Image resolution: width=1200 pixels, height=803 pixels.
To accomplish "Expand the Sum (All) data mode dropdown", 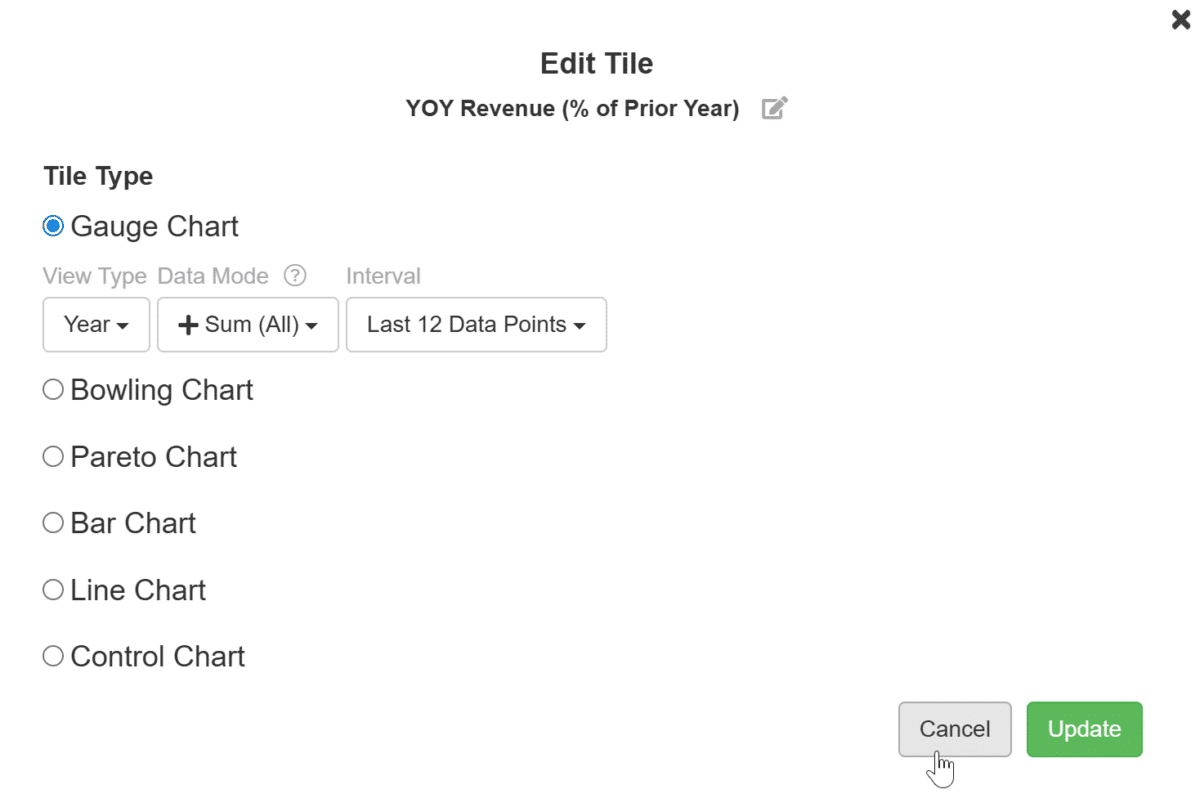I will [248, 325].
